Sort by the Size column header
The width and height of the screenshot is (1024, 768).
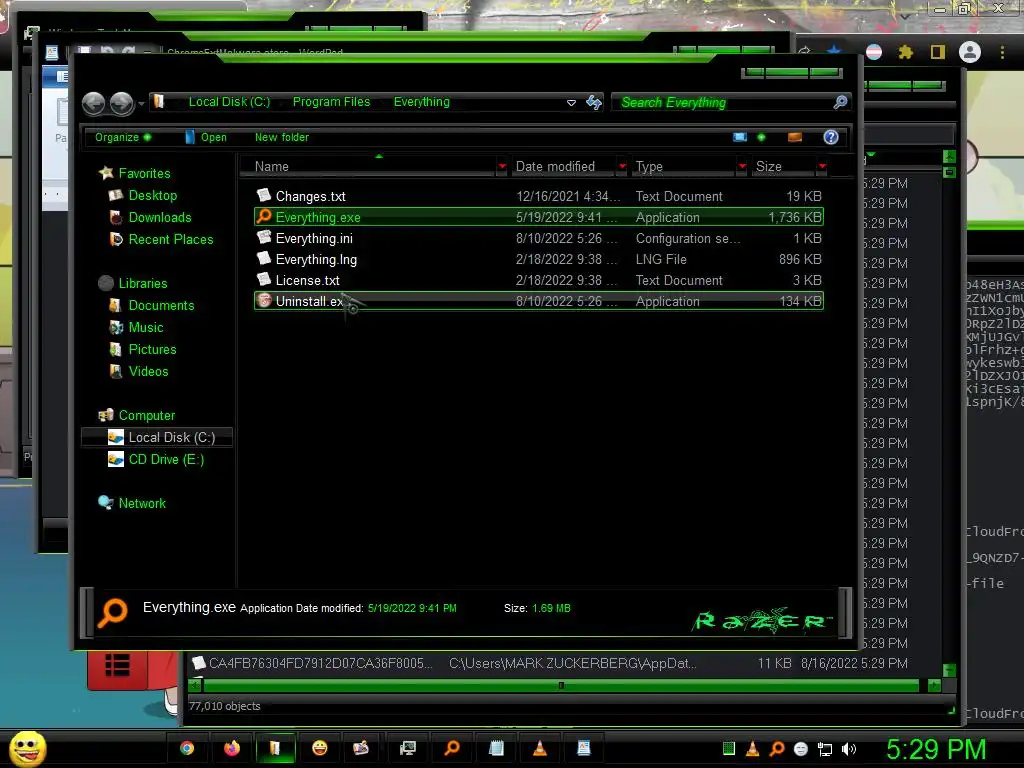784,167
